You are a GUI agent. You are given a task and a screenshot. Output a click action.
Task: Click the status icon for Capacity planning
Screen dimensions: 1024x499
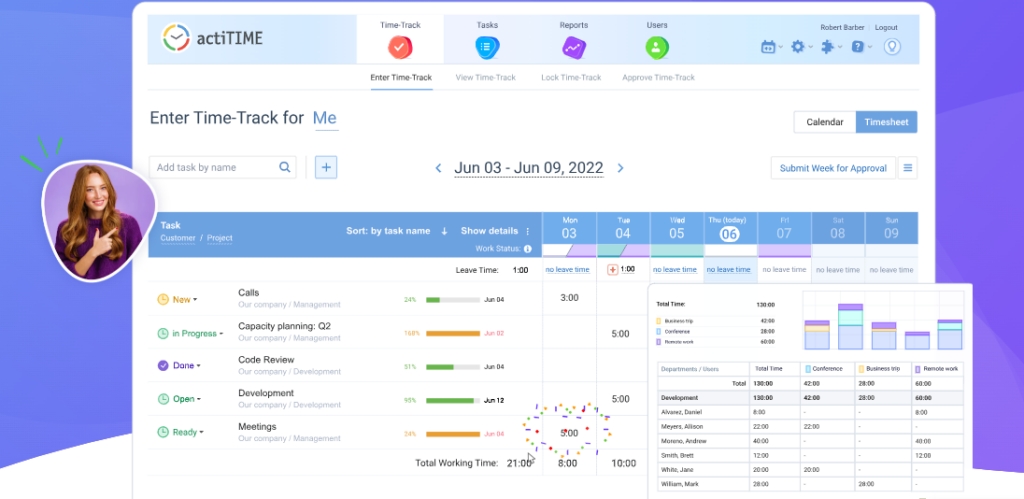(x=163, y=334)
